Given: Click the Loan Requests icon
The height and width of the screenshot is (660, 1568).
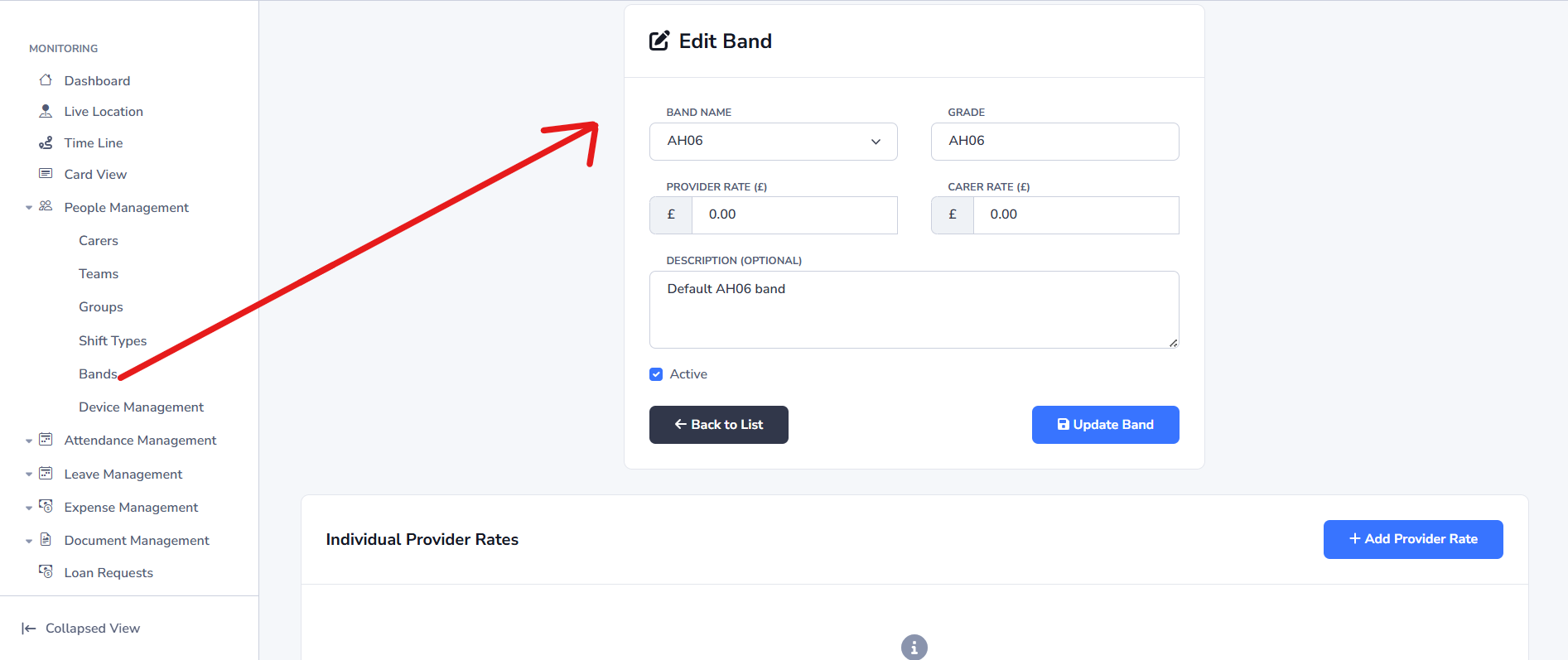Looking at the screenshot, I should click(46, 572).
